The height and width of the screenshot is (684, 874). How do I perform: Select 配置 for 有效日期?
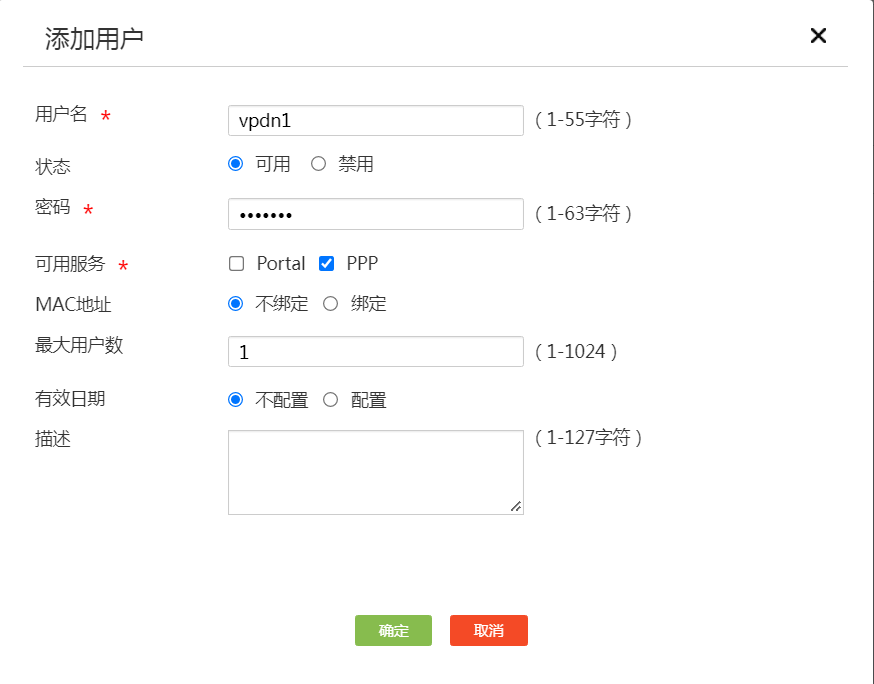pyautogui.click(x=331, y=400)
